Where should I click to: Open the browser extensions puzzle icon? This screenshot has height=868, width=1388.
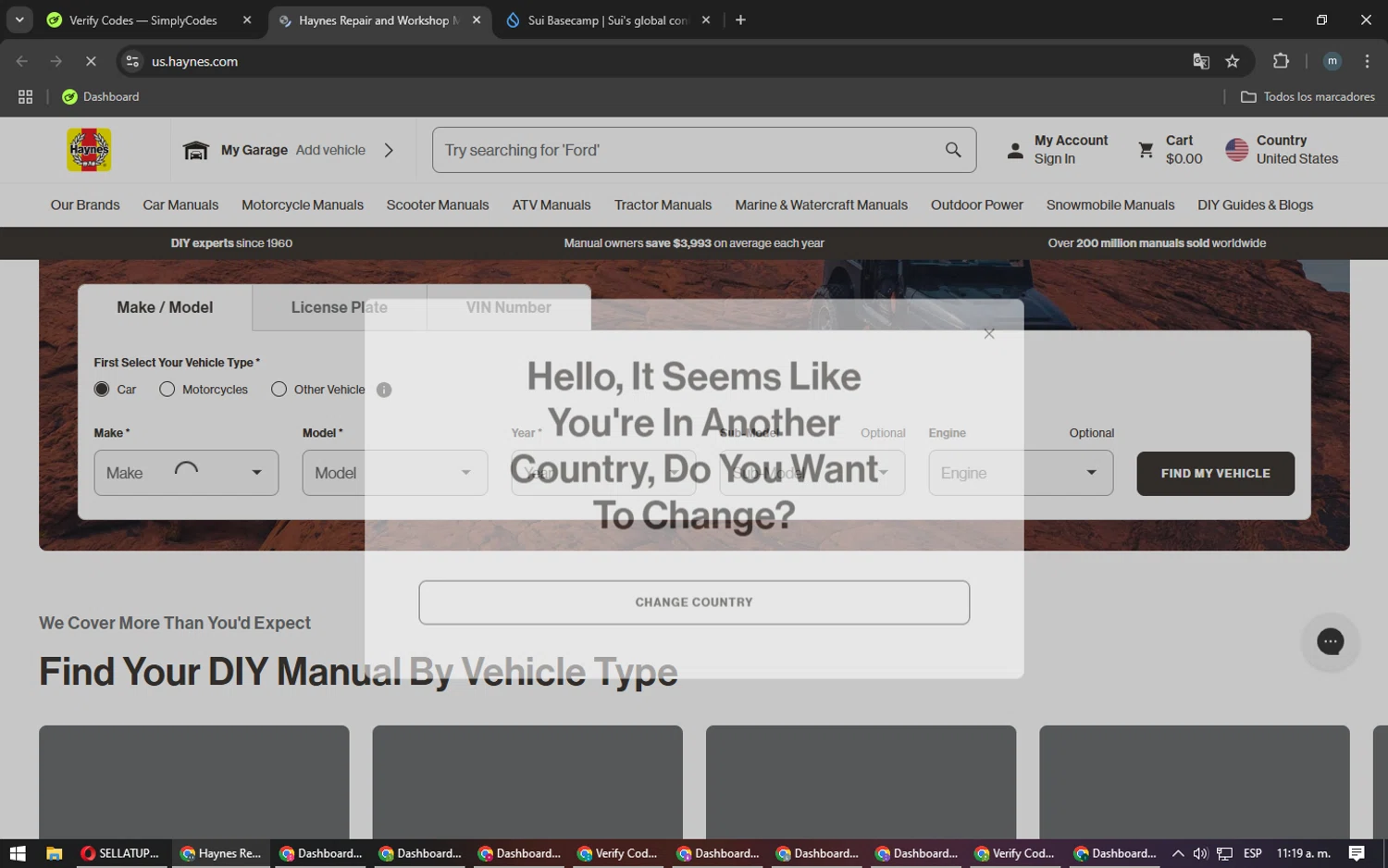point(1281,61)
